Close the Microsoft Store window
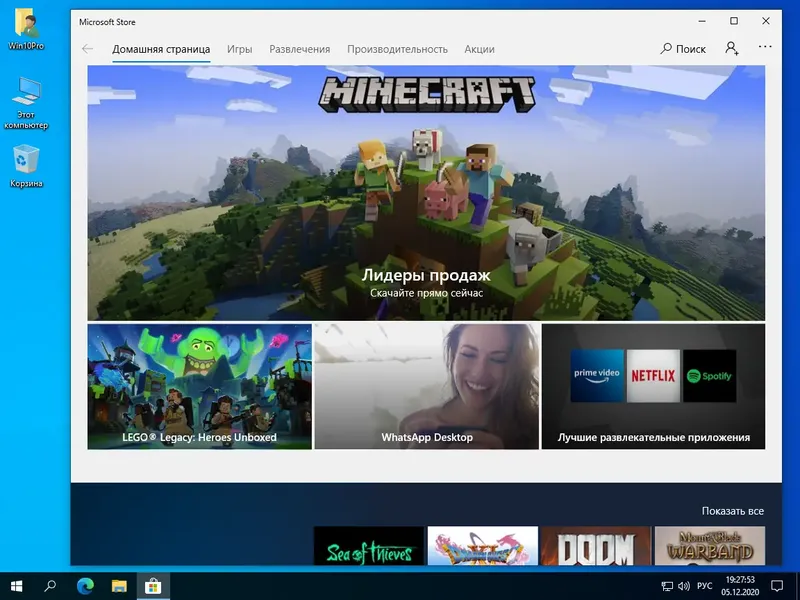Screen dimensions: 800x600 (x=766, y=21)
